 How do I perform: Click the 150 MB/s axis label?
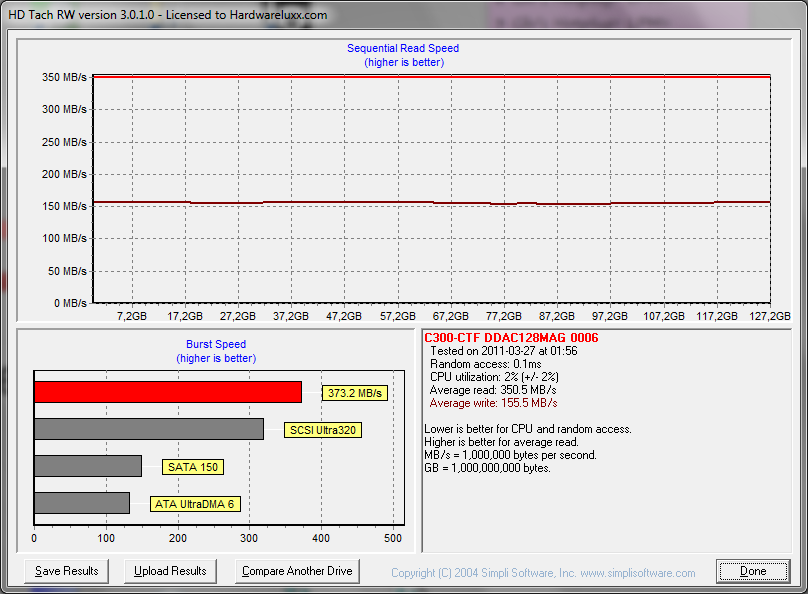coord(64,206)
